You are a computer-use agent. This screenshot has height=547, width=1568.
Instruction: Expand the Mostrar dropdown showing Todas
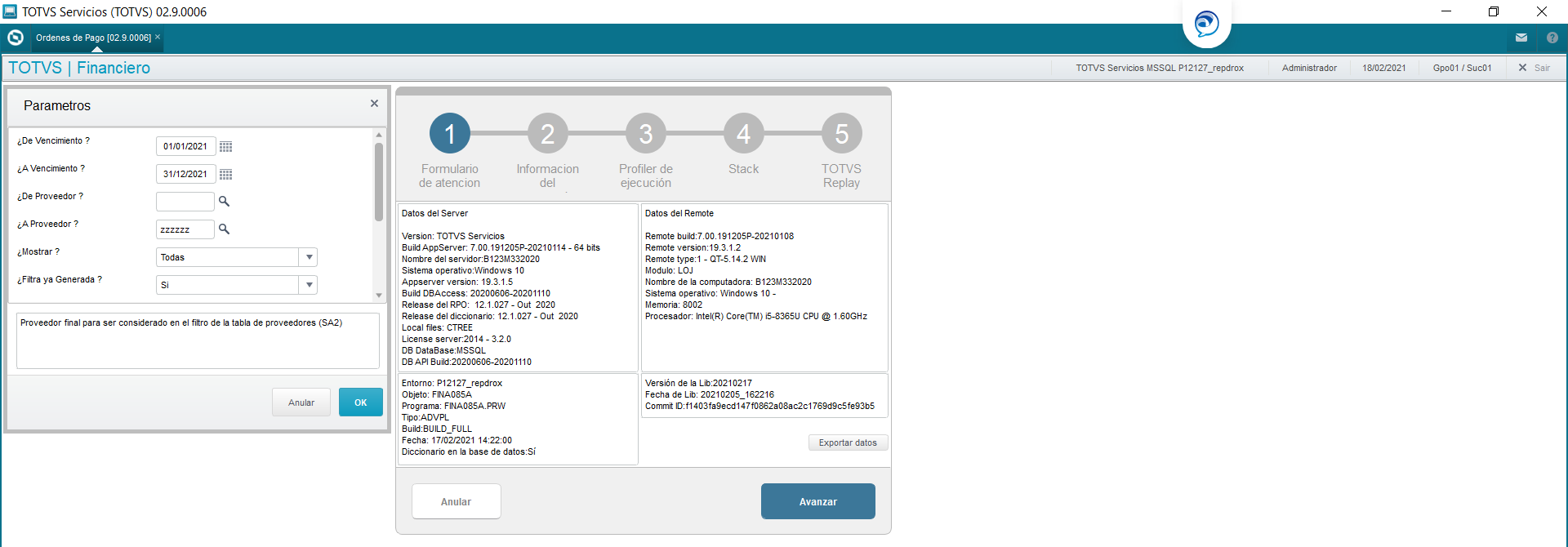[x=309, y=257]
